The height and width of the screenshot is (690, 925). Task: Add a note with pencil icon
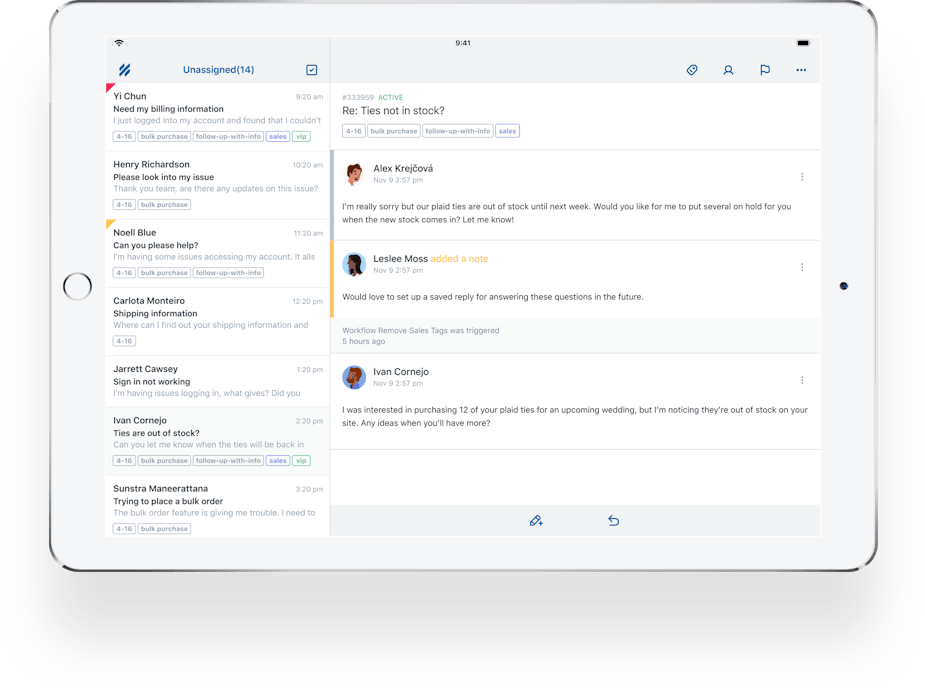click(x=536, y=521)
